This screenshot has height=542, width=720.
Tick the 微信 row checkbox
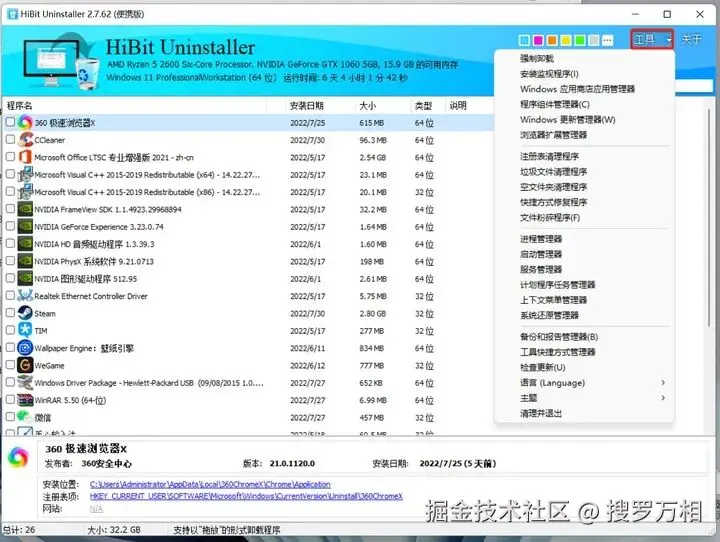[10, 417]
